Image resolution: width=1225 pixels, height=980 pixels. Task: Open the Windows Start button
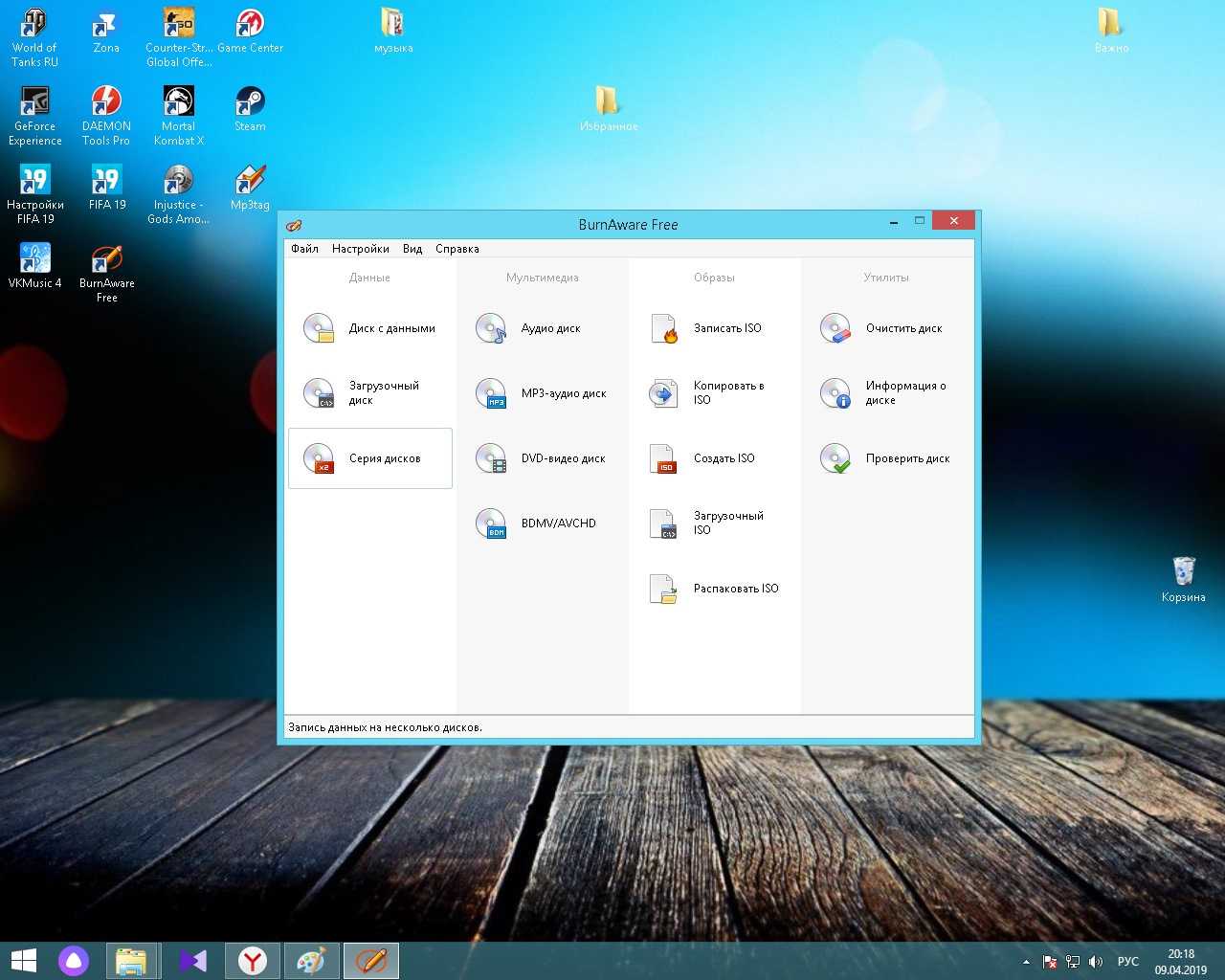point(23,961)
